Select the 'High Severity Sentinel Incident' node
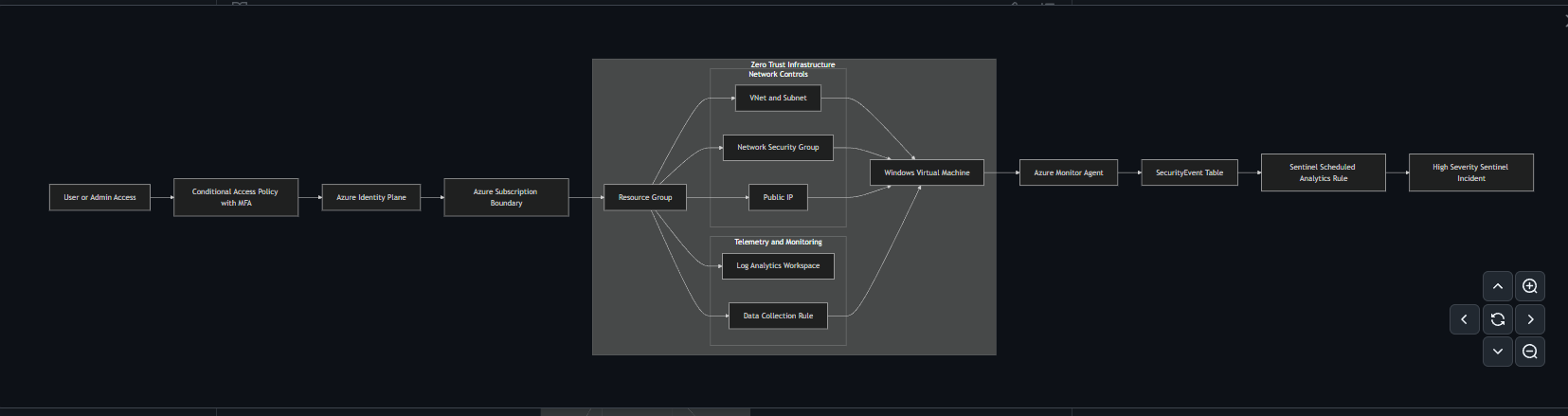This screenshot has height=416, width=1568. point(1470,172)
